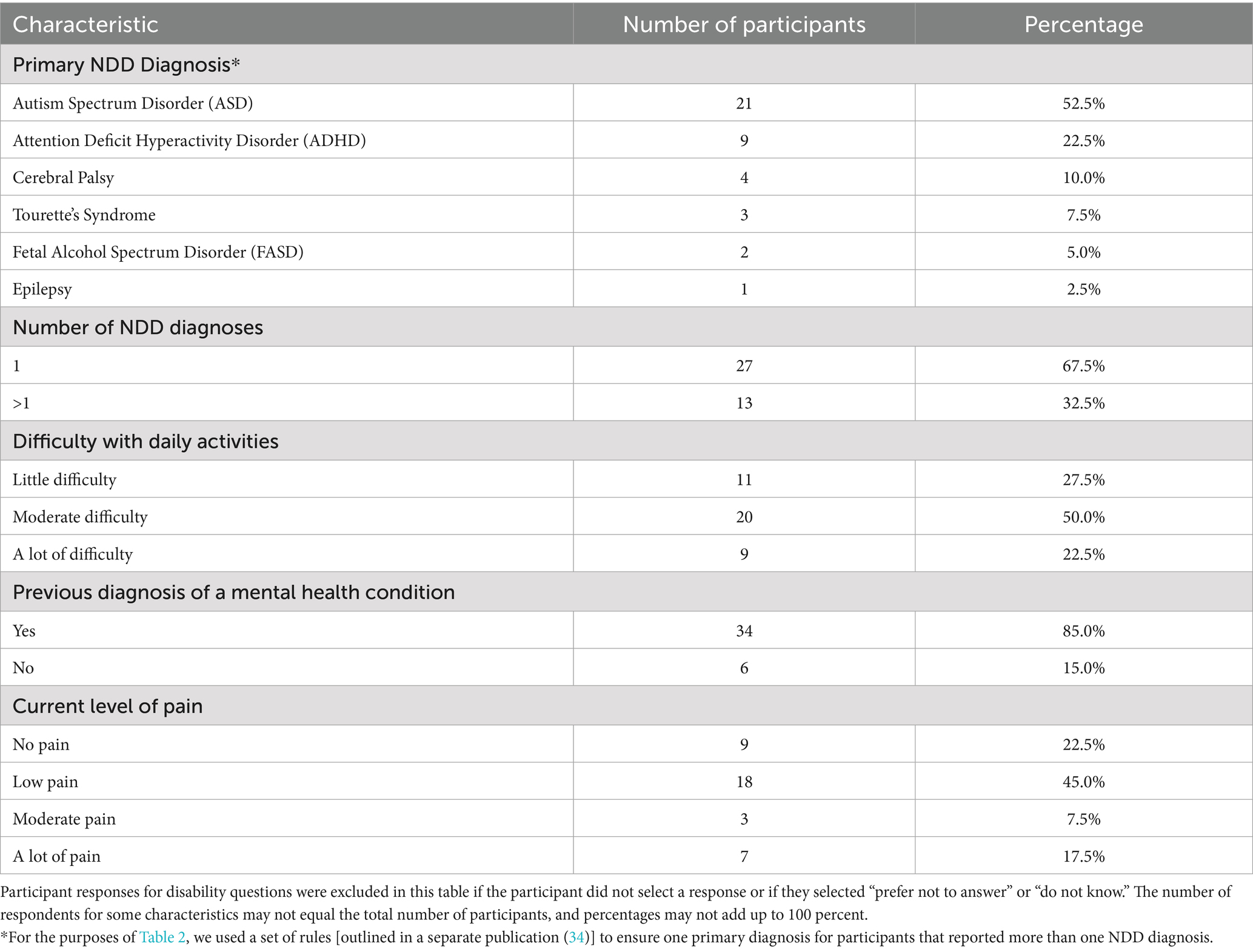Select the Difficulty with daily activities heading
1253x952 pixels.
pos(145,441)
